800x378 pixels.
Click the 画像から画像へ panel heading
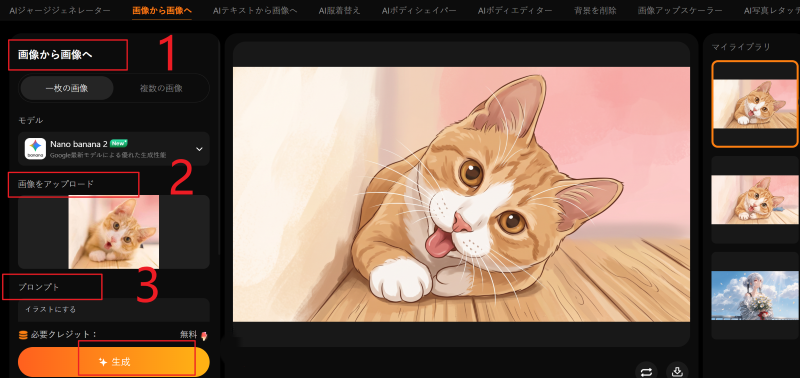(x=55, y=55)
